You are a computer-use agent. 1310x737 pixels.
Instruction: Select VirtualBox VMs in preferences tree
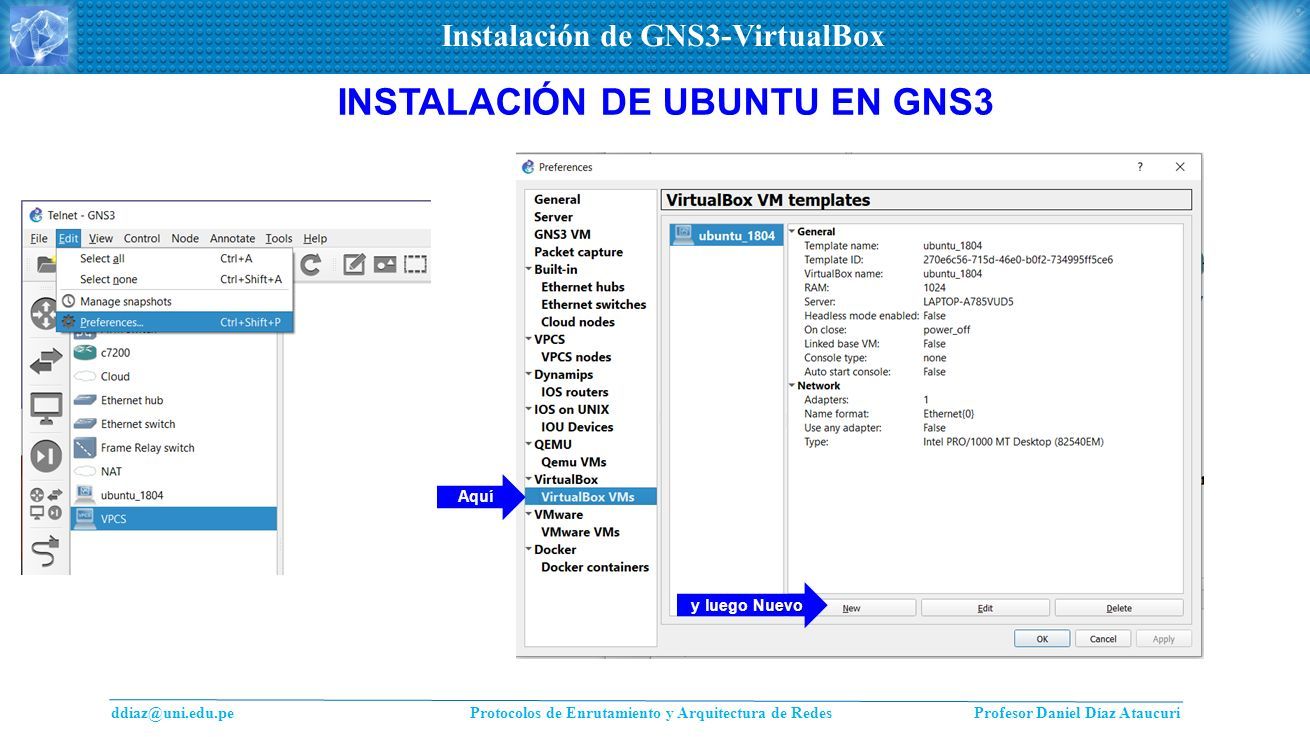[590, 496]
